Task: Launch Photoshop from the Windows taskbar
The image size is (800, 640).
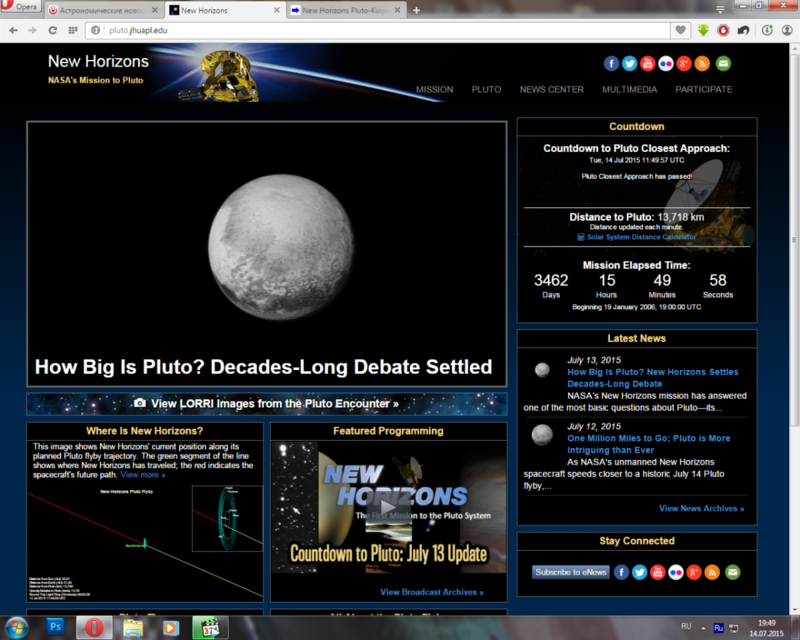Action: point(55,627)
